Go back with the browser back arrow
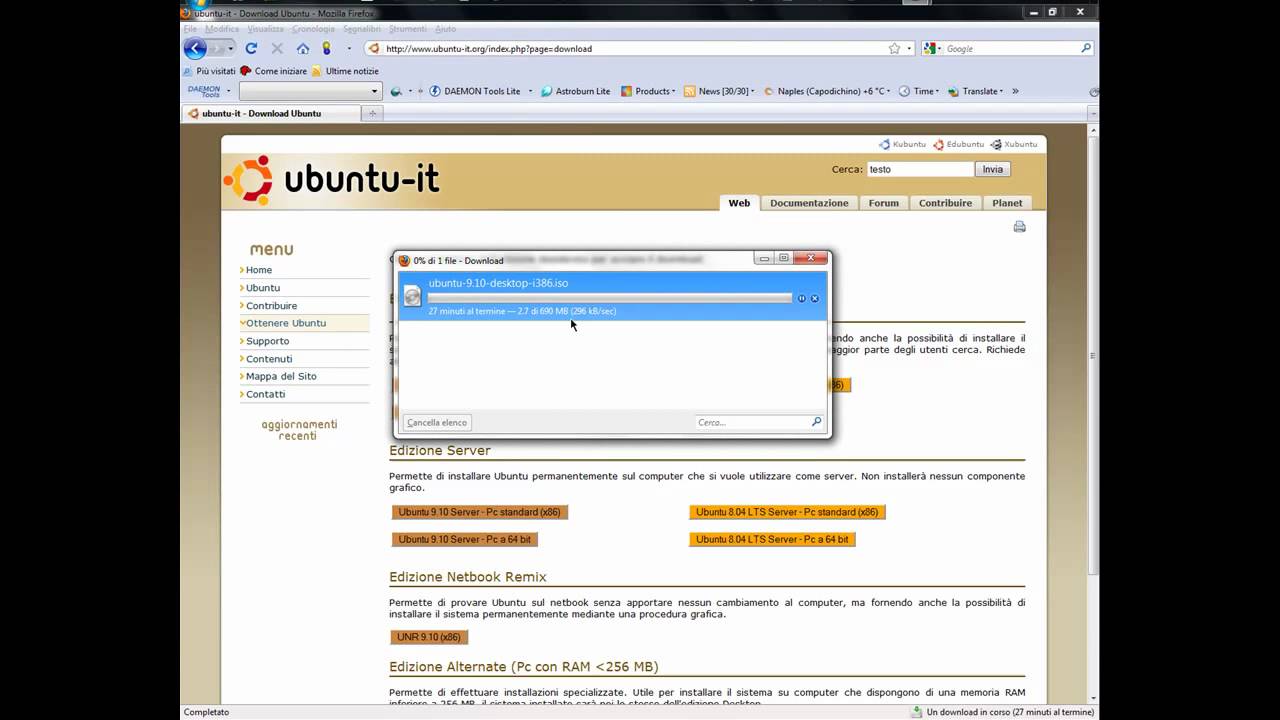The height and width of the screenshot is (720, 1280). [x=195, y=48]
